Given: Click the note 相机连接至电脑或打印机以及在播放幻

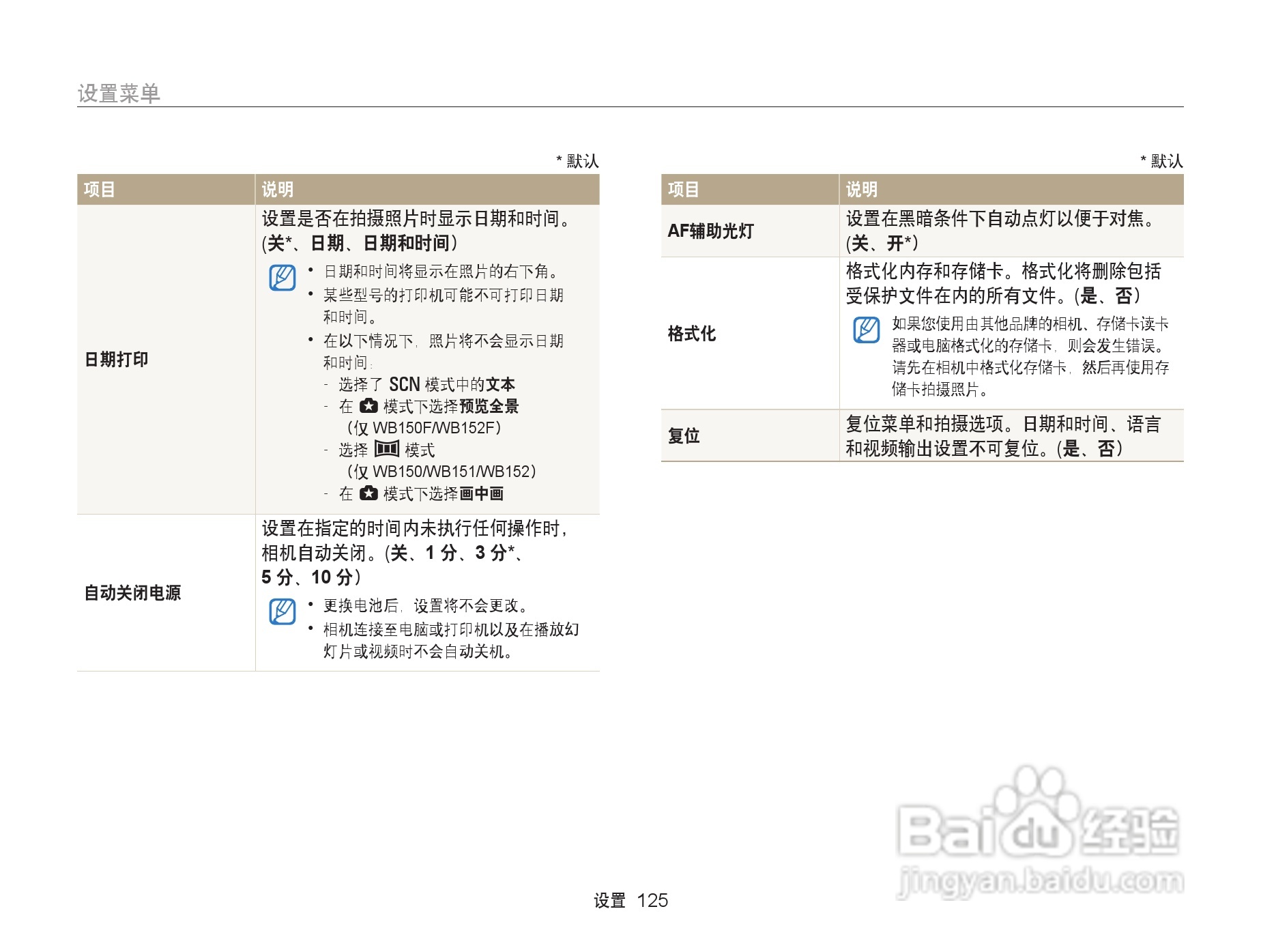Looking at the screenshot, I should [451, 629].
